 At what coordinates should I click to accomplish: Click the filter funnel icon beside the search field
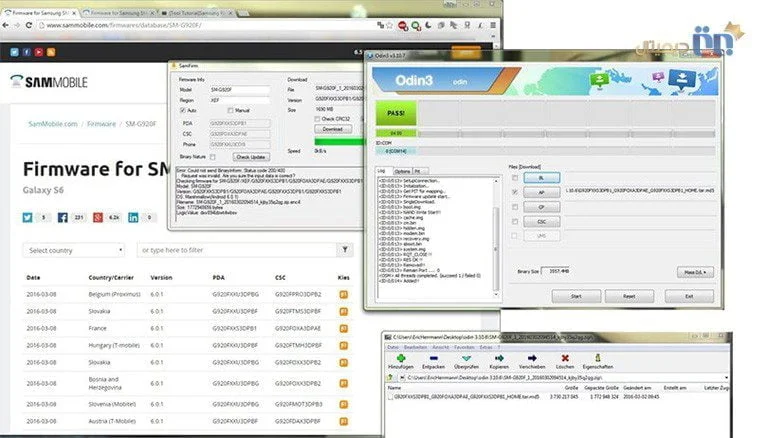pyautogui.click(x=345, y=250)
